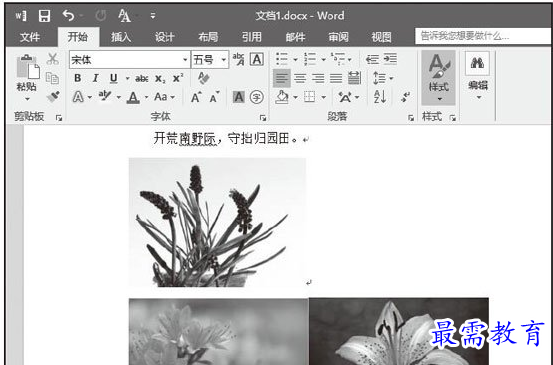Switch to the 引用 ribbon tab
This screenshot has width=553, height=365.
[x=251, y=37]
